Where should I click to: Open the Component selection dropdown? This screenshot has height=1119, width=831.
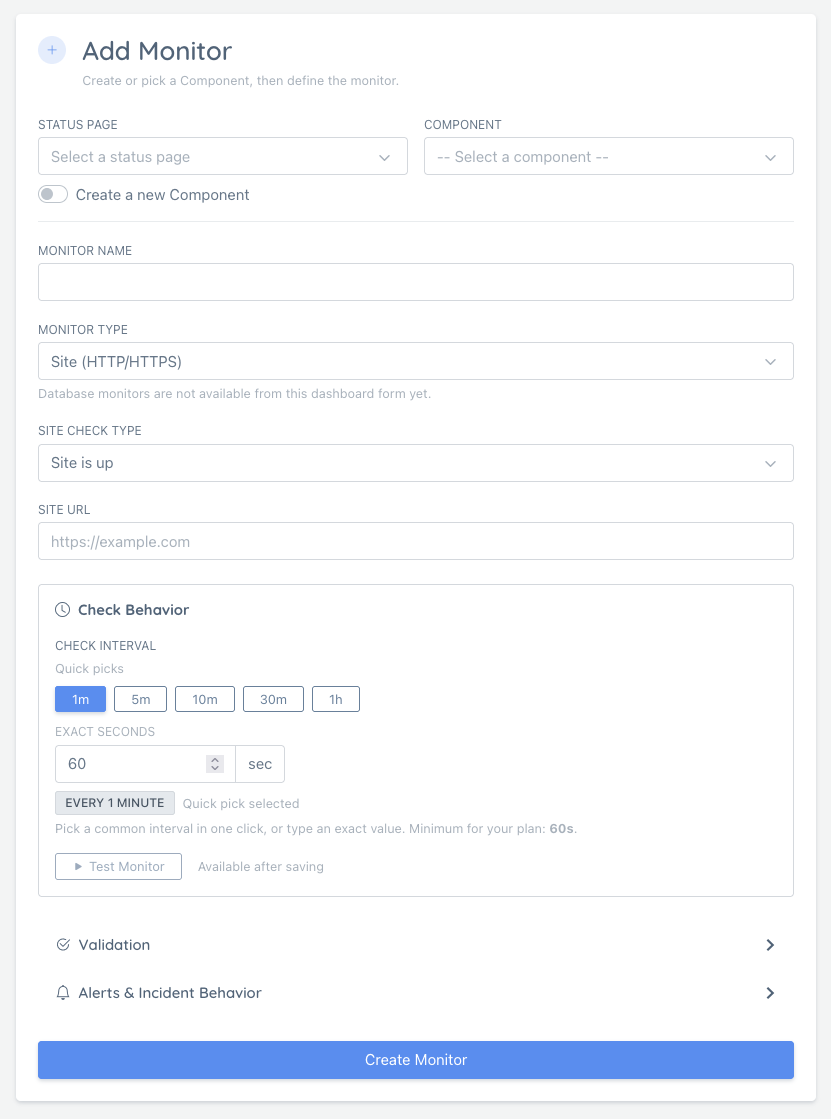[608, 156]
